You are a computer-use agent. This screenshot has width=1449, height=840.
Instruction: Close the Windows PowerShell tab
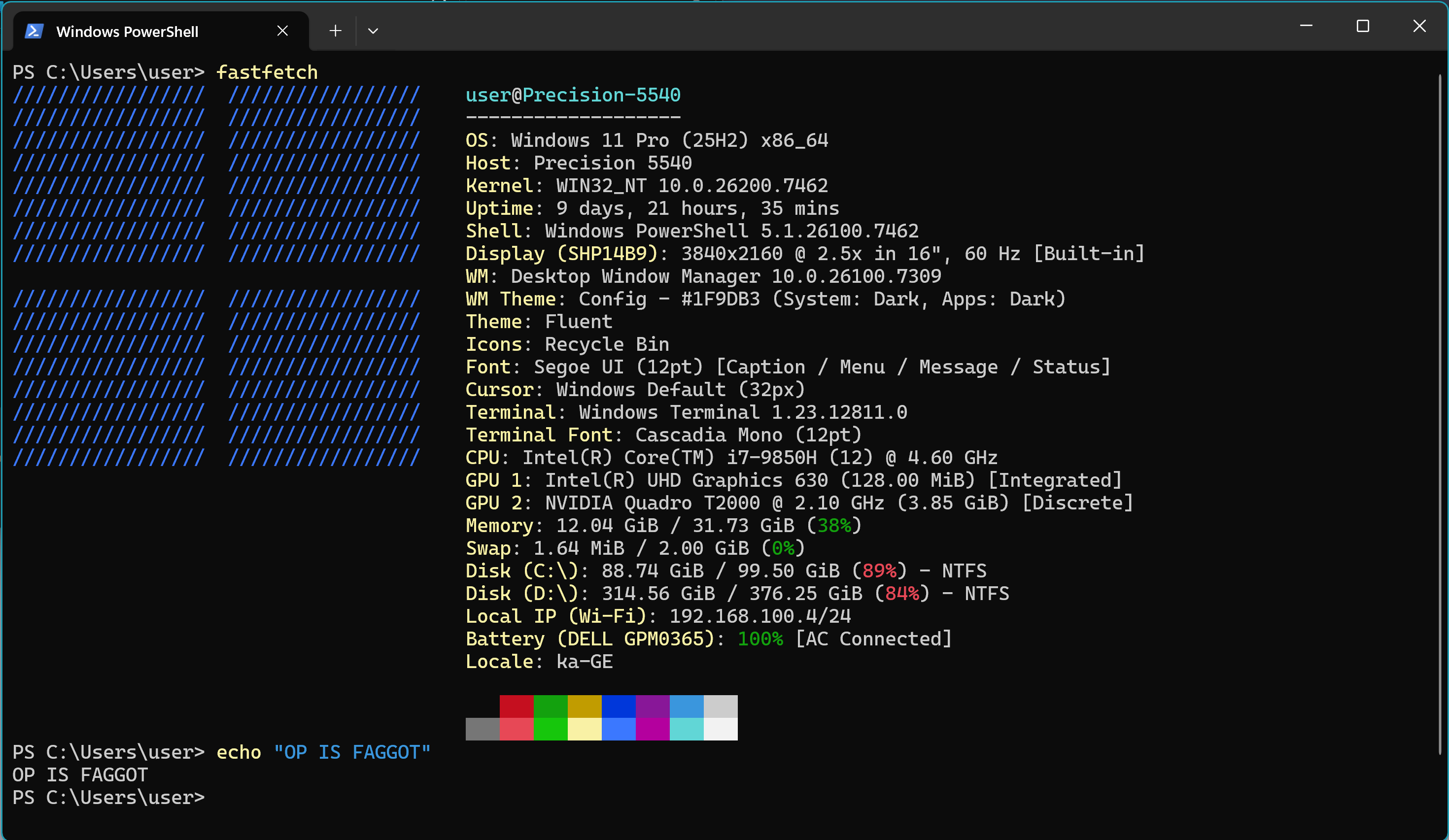click(282, 31)
